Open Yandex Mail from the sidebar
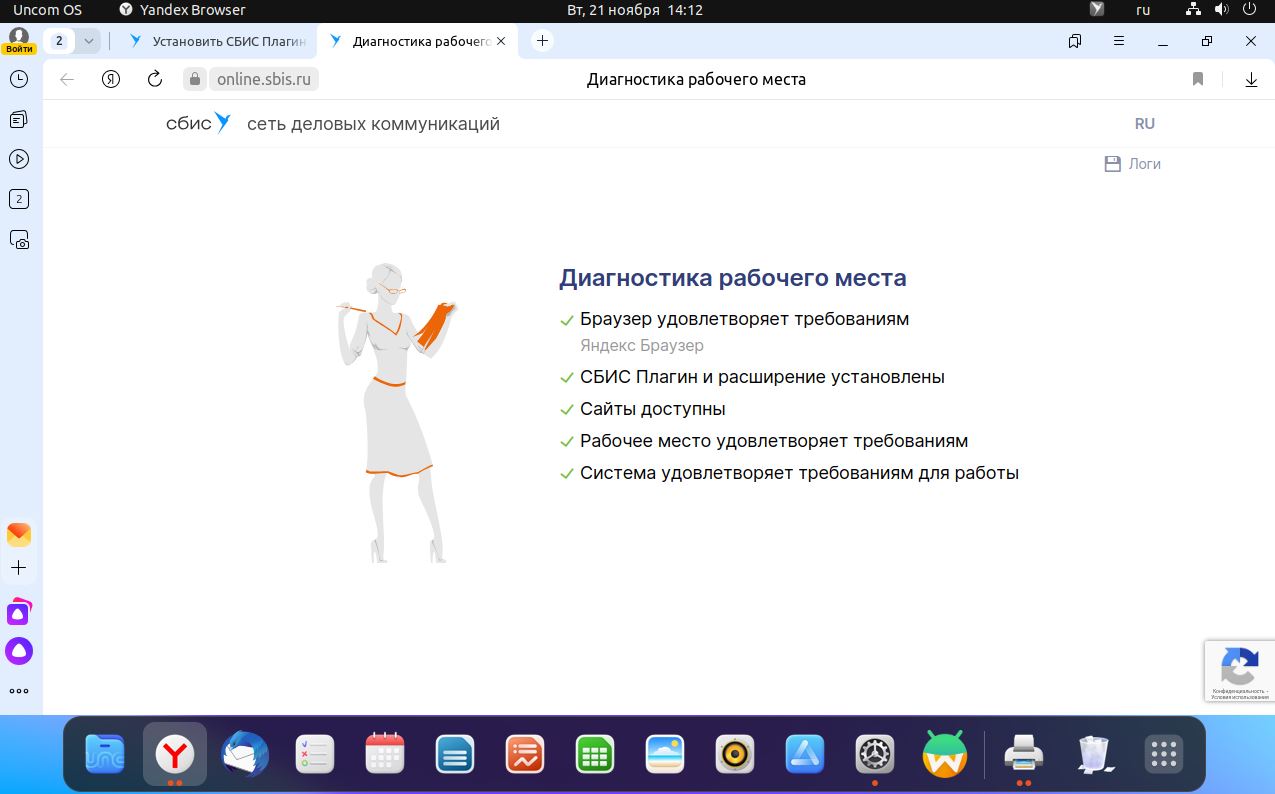The width and height of the screenshot is (1275, 794). pos(19,533)
